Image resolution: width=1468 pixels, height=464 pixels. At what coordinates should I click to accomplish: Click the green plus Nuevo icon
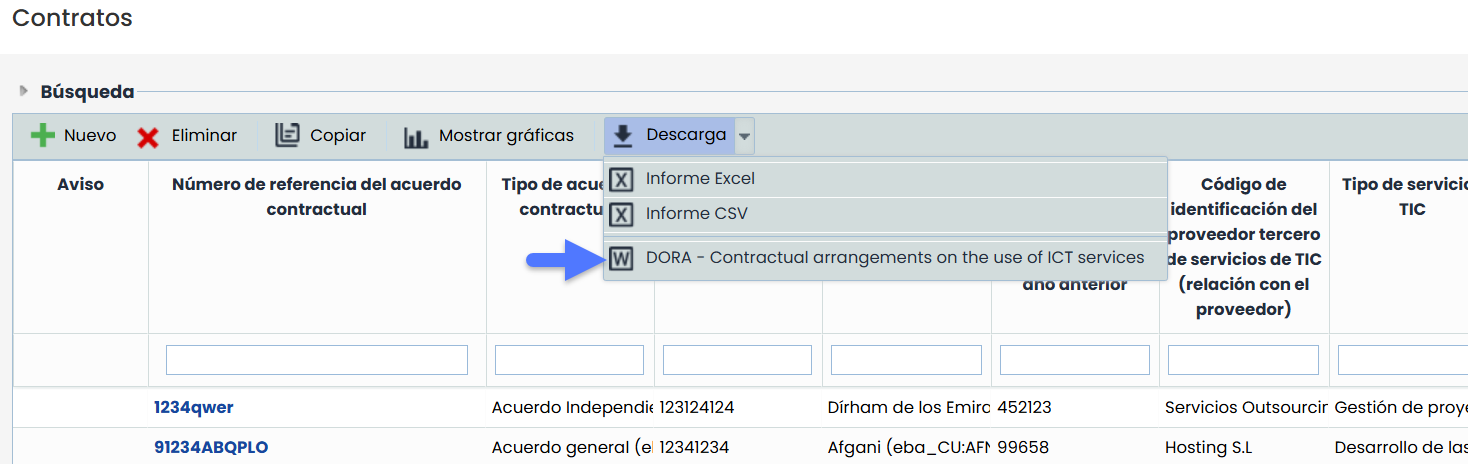tap(43, 136)
